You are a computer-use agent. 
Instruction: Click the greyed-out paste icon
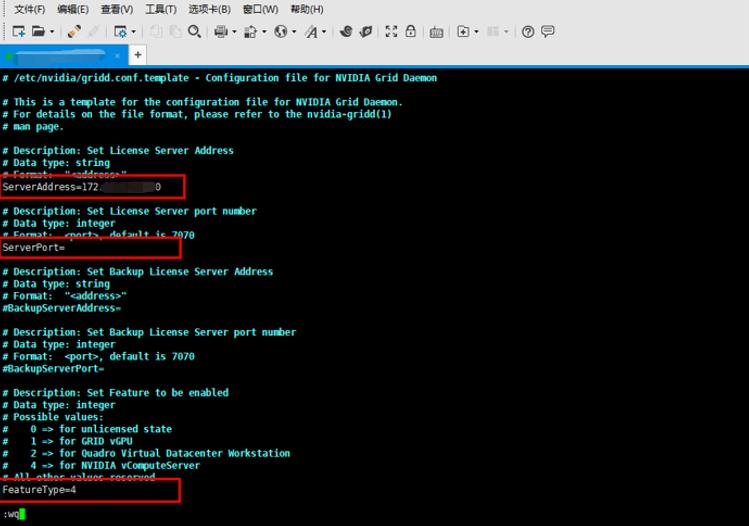[175, 32]
